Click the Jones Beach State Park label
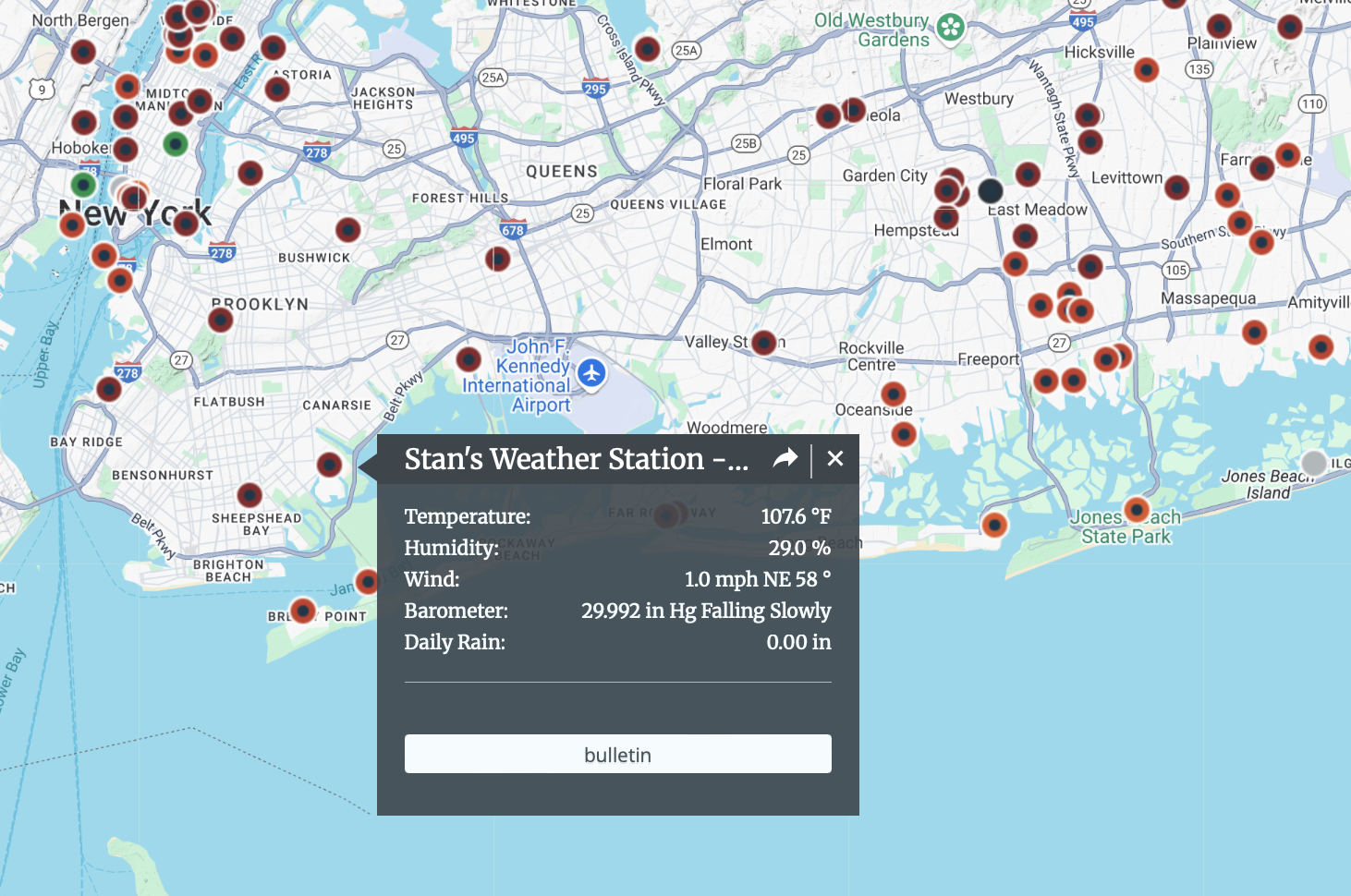Viewport: 1351px width, 896px height. 1126,527
